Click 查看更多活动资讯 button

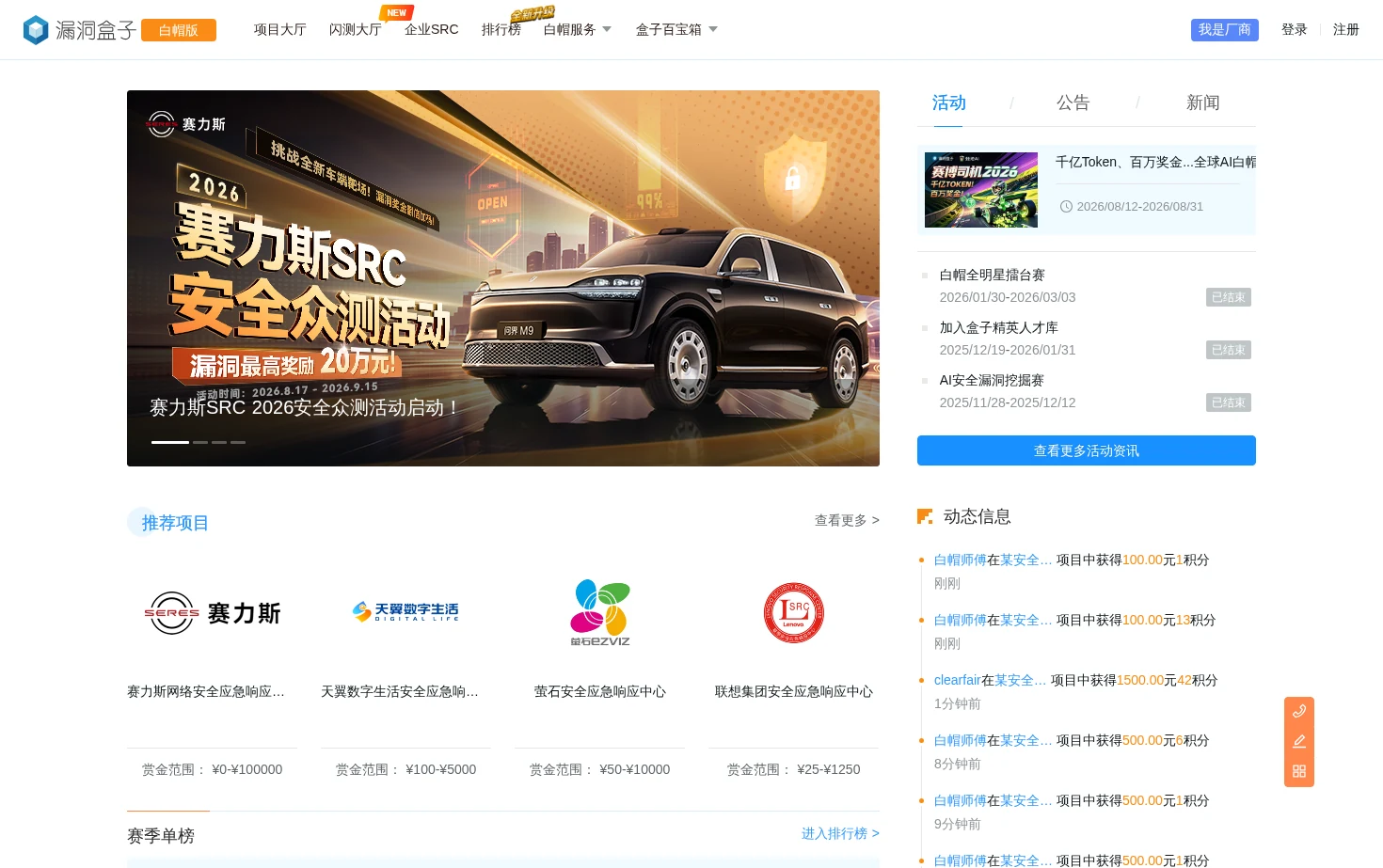(1087, 450)
